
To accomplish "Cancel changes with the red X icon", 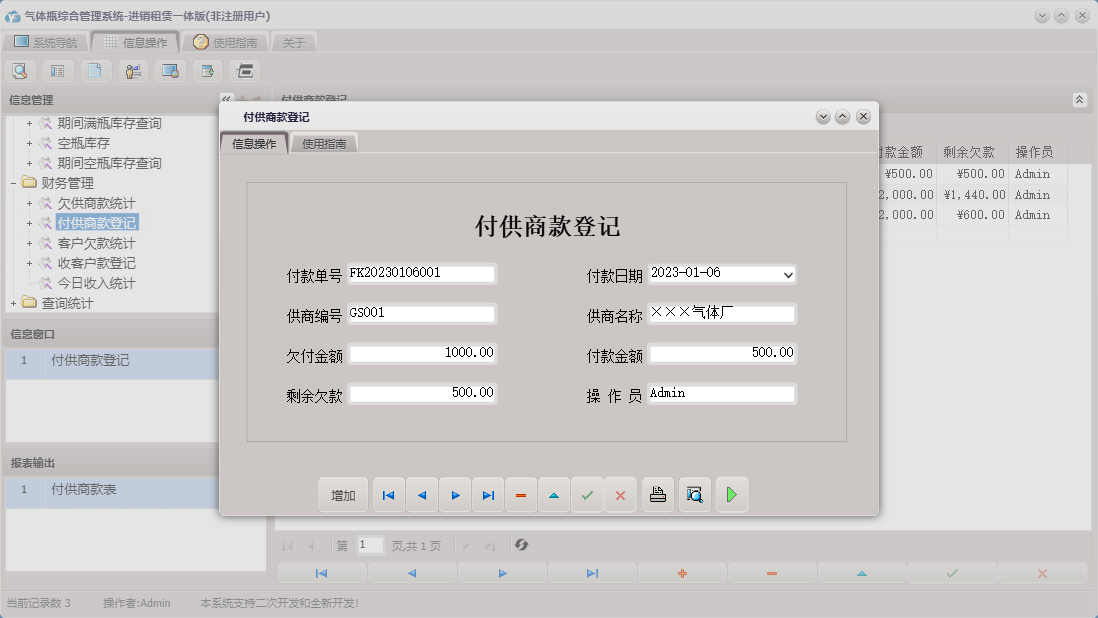I will [x=620, y=494].
